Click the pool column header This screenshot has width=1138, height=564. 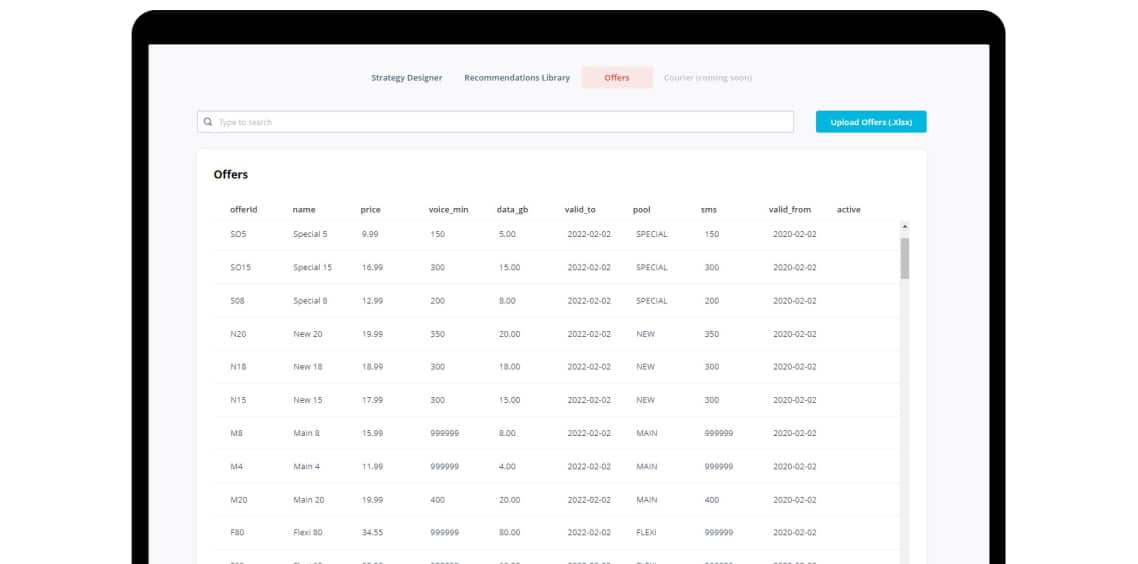[x=642, y=210]
